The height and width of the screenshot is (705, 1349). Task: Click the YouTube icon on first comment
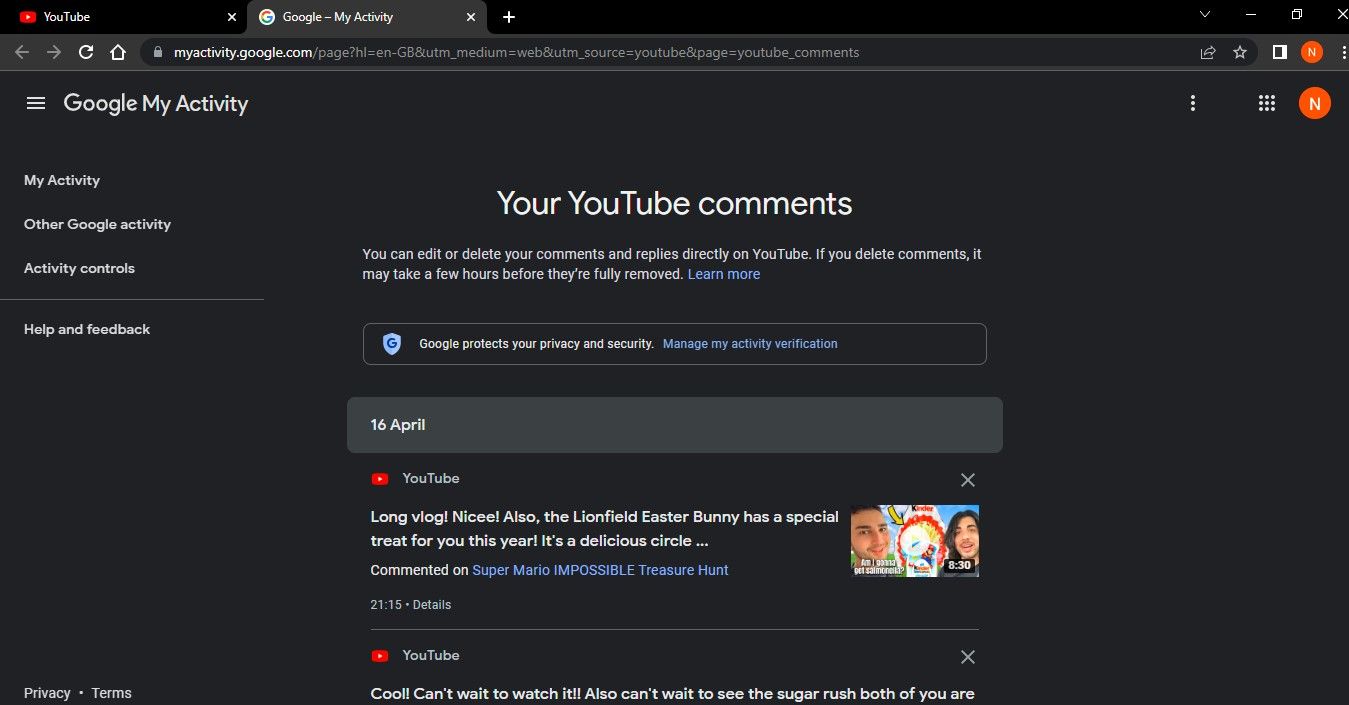point(380,479)
